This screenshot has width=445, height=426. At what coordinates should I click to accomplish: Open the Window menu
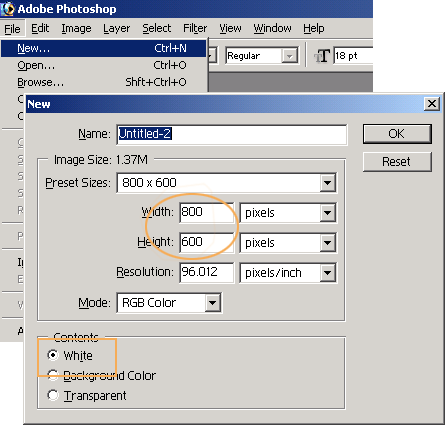(x=272, y=28)
